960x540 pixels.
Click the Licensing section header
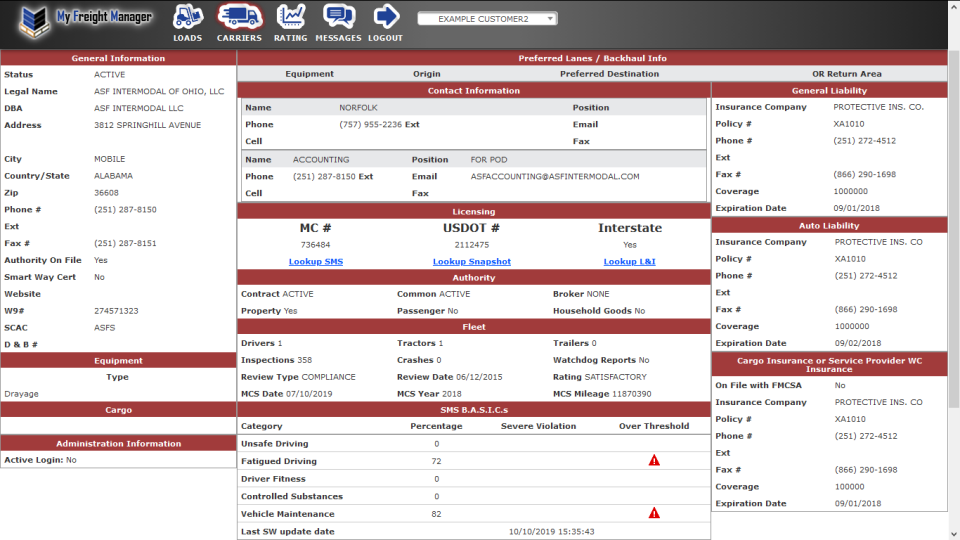(474, 211)
